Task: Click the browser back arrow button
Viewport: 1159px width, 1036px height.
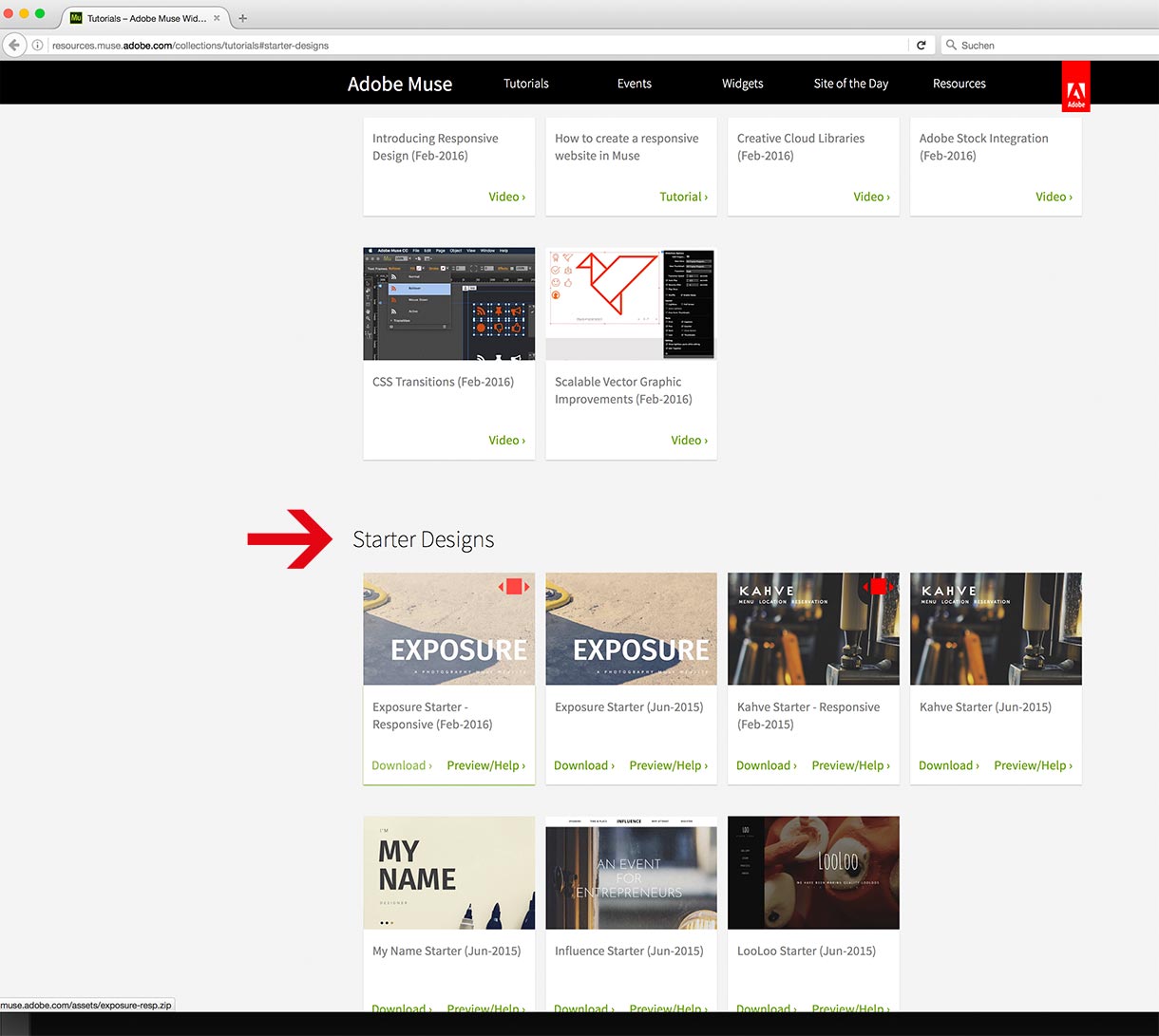Action: (13, 45)
